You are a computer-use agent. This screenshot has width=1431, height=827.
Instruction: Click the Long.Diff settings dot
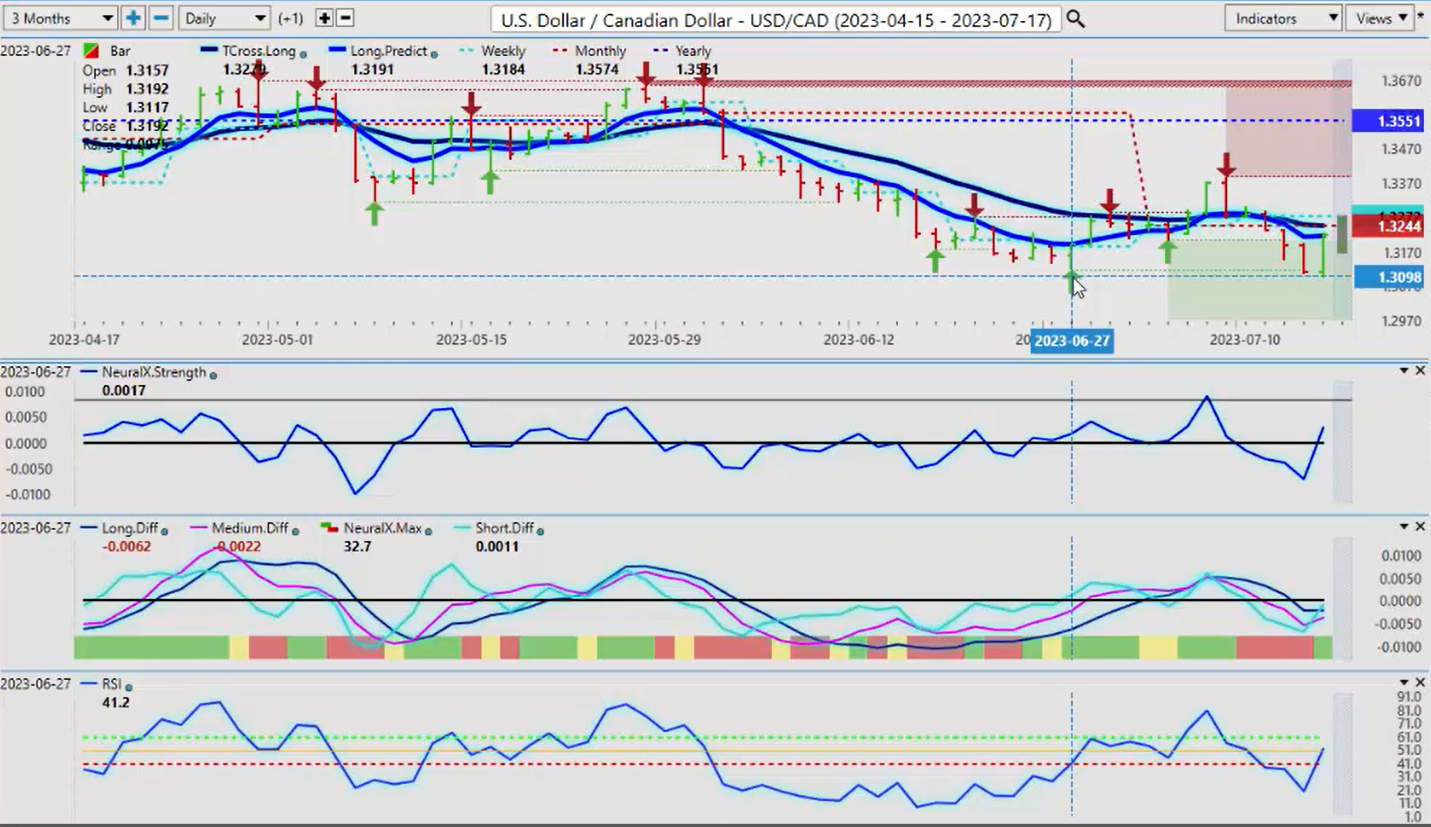click(x=164, y=530)
